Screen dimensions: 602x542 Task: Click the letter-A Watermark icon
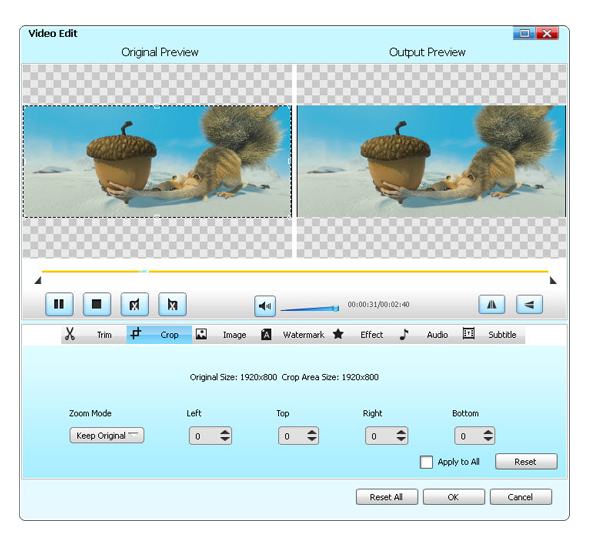266,334
